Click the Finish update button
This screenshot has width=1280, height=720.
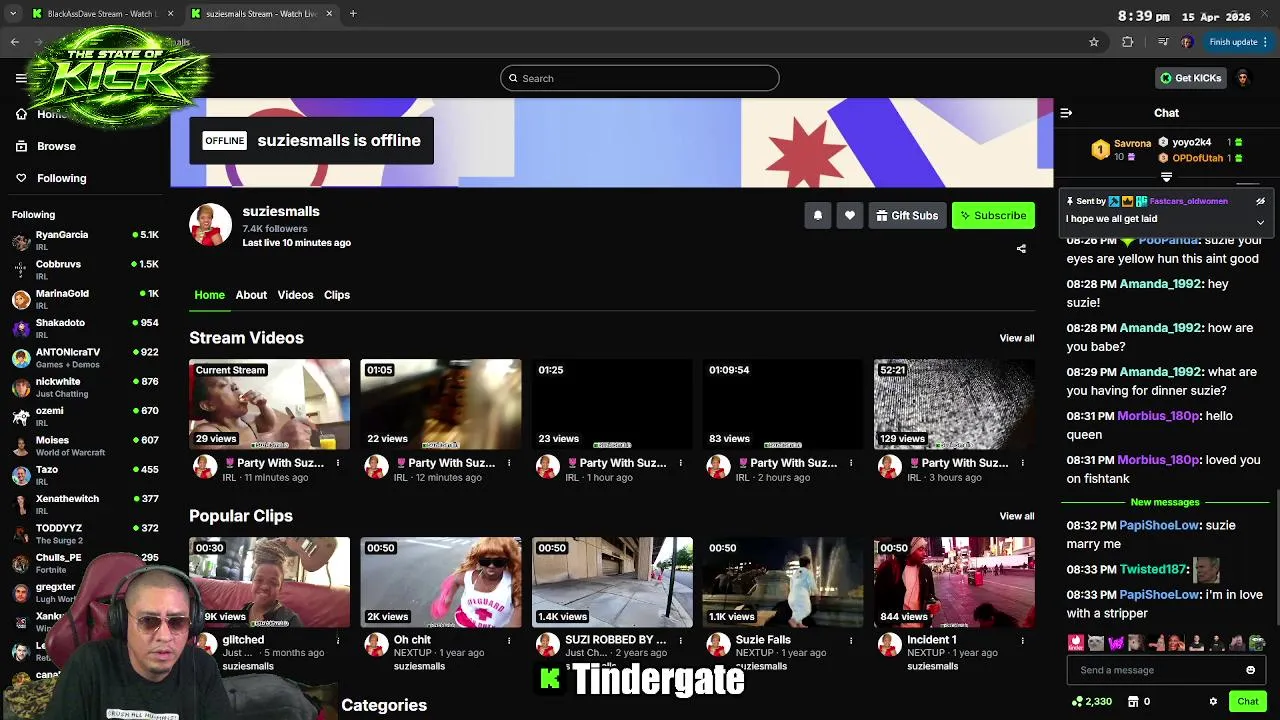[1238, 42]
